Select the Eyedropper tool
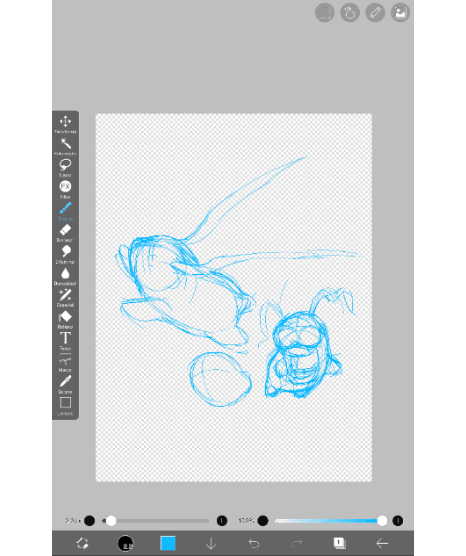 coord(65,384)
